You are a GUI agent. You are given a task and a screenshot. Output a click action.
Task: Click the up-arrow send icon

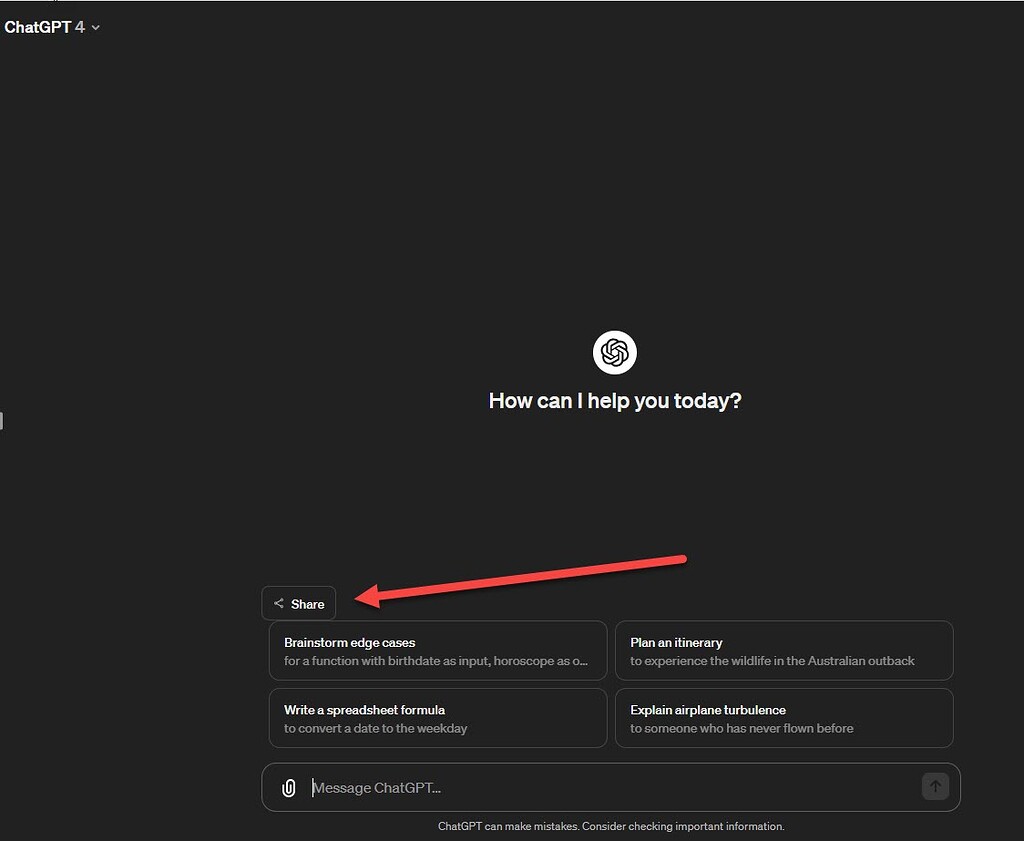click(936, 787)
